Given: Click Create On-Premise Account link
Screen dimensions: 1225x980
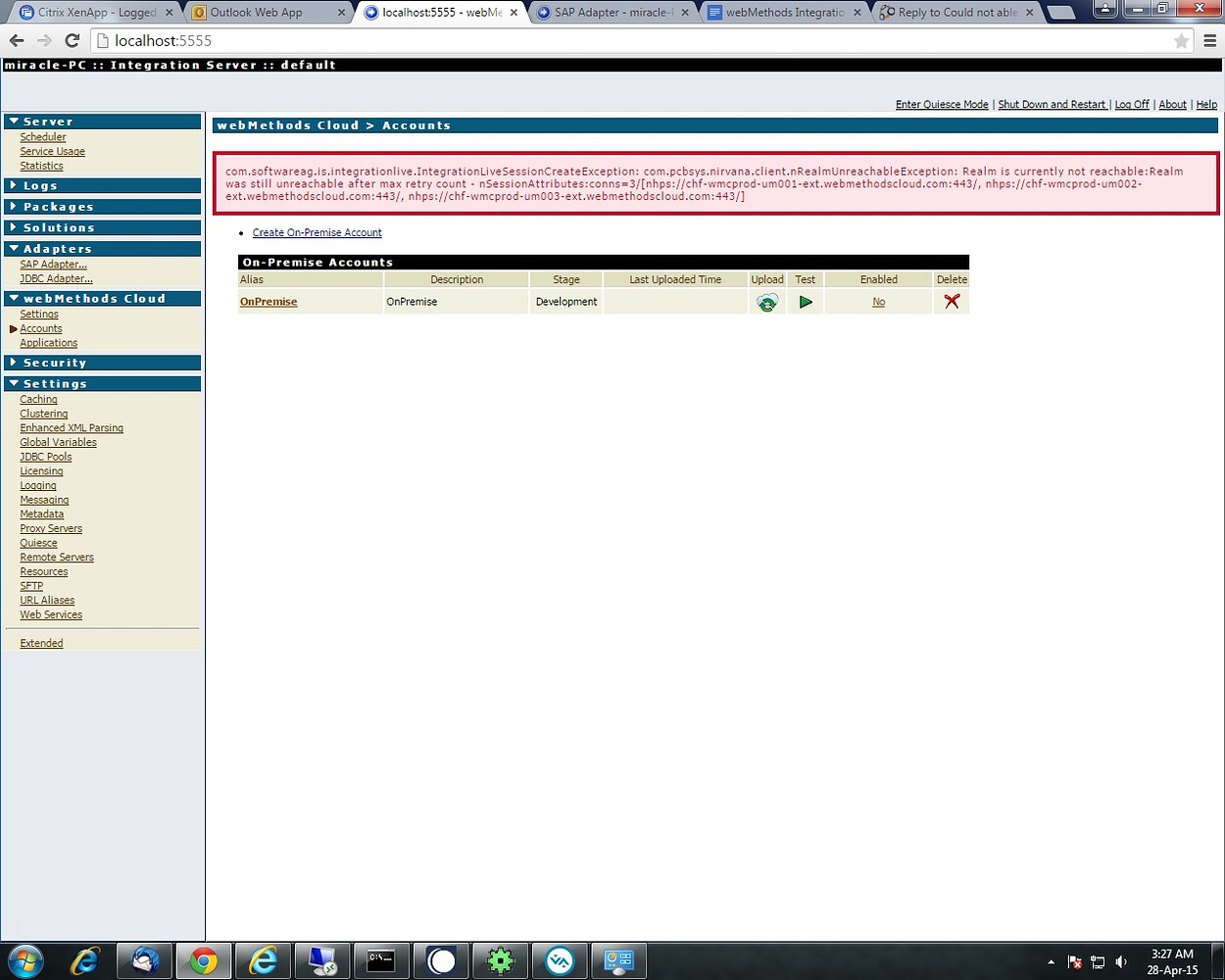Looking at the screenshot, I should (317, 233).
